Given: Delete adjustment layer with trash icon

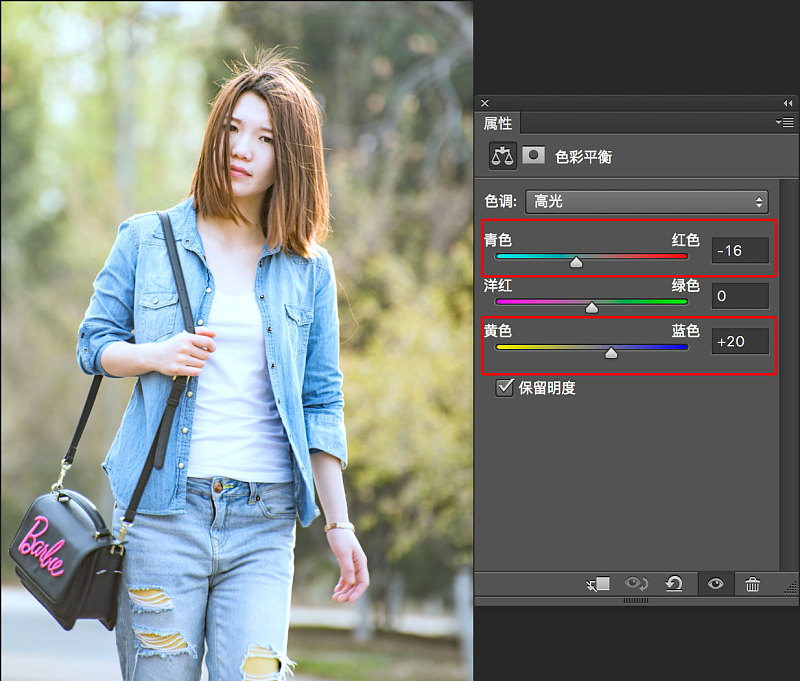Looking at the screenshot, I should pyautogui.click(x=753, y=584).
